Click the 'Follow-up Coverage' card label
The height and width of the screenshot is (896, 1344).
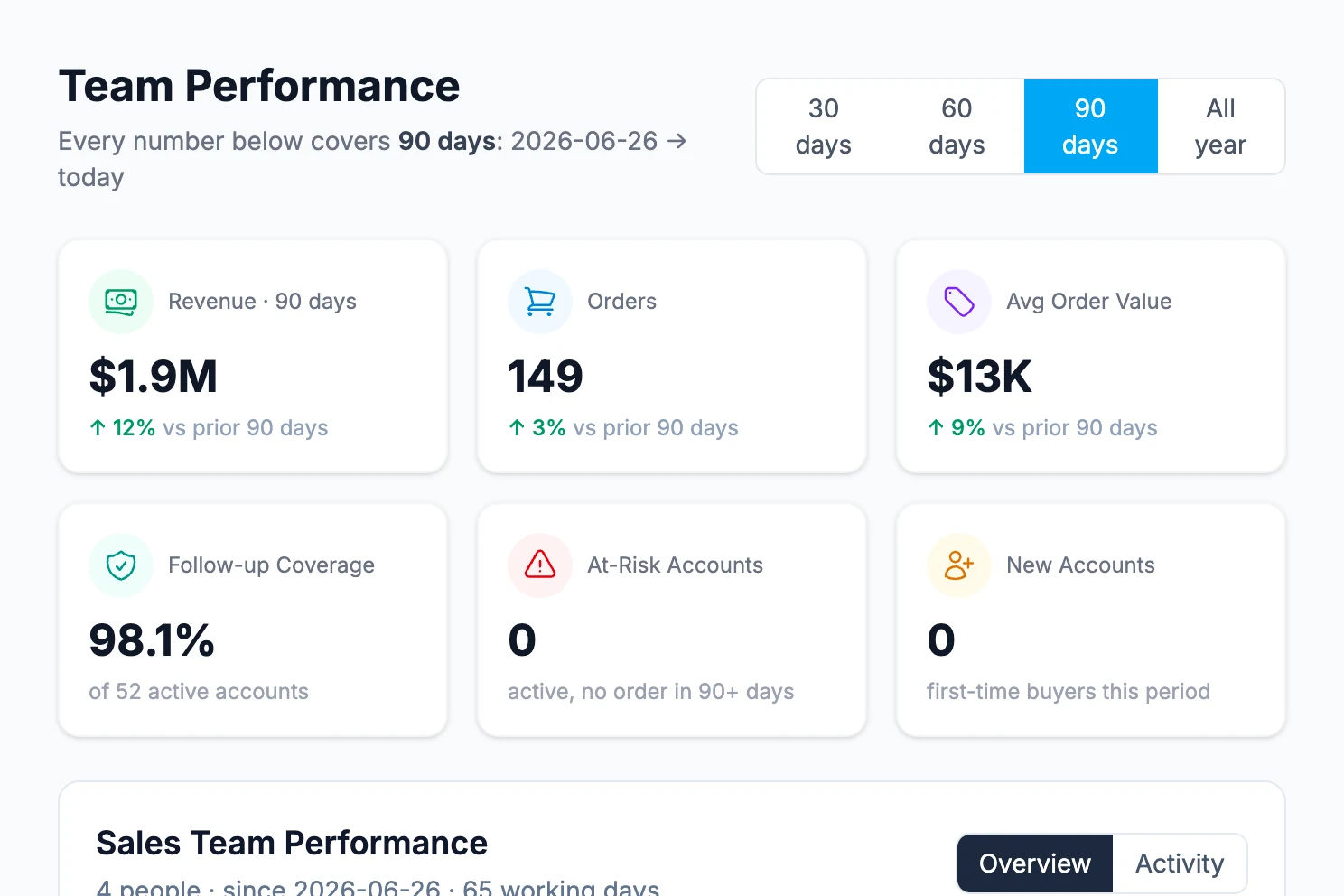pos(271,565)
